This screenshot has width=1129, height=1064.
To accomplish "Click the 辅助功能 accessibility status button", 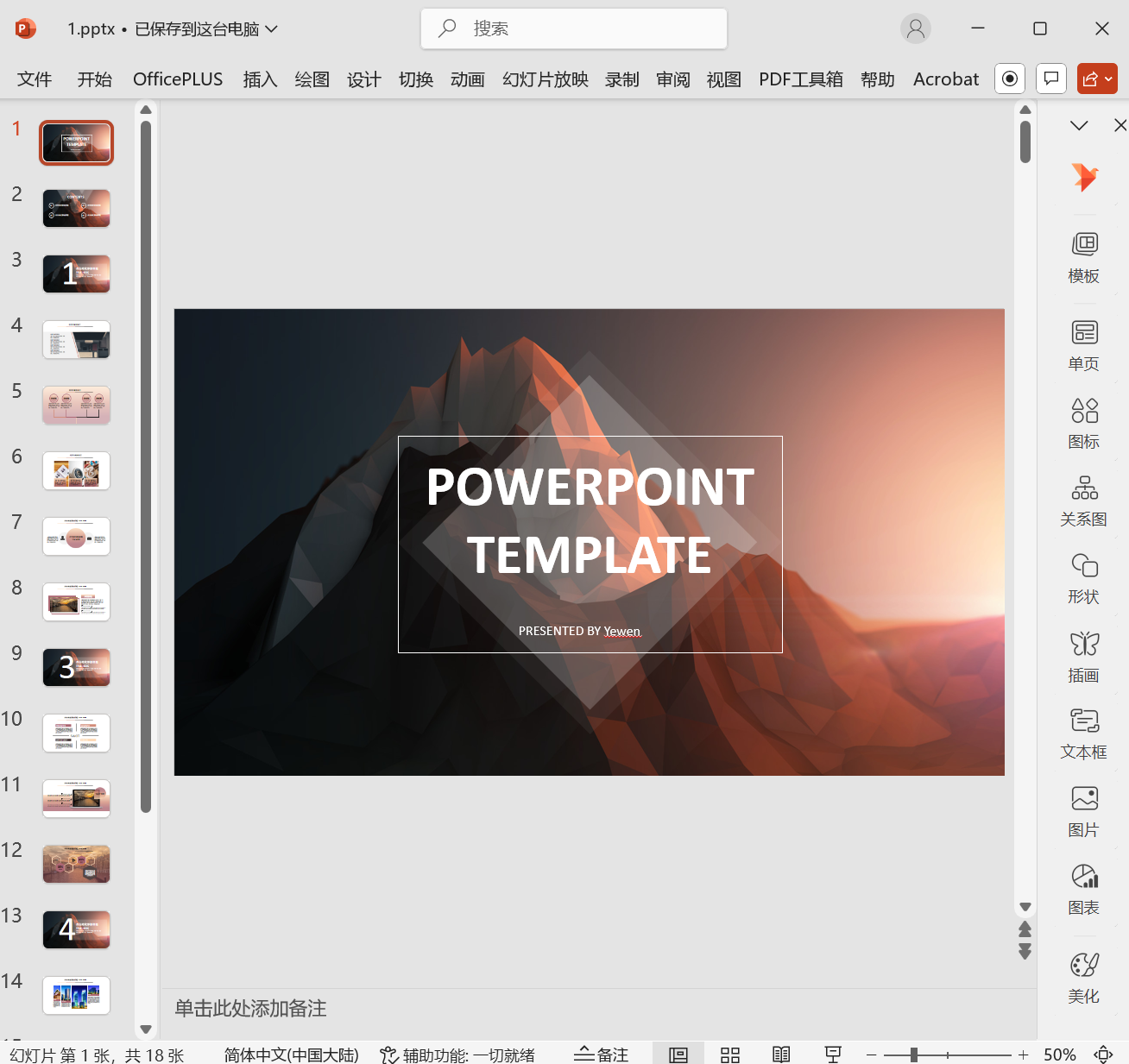I will pyautogui.click(x=457, y=1055).
